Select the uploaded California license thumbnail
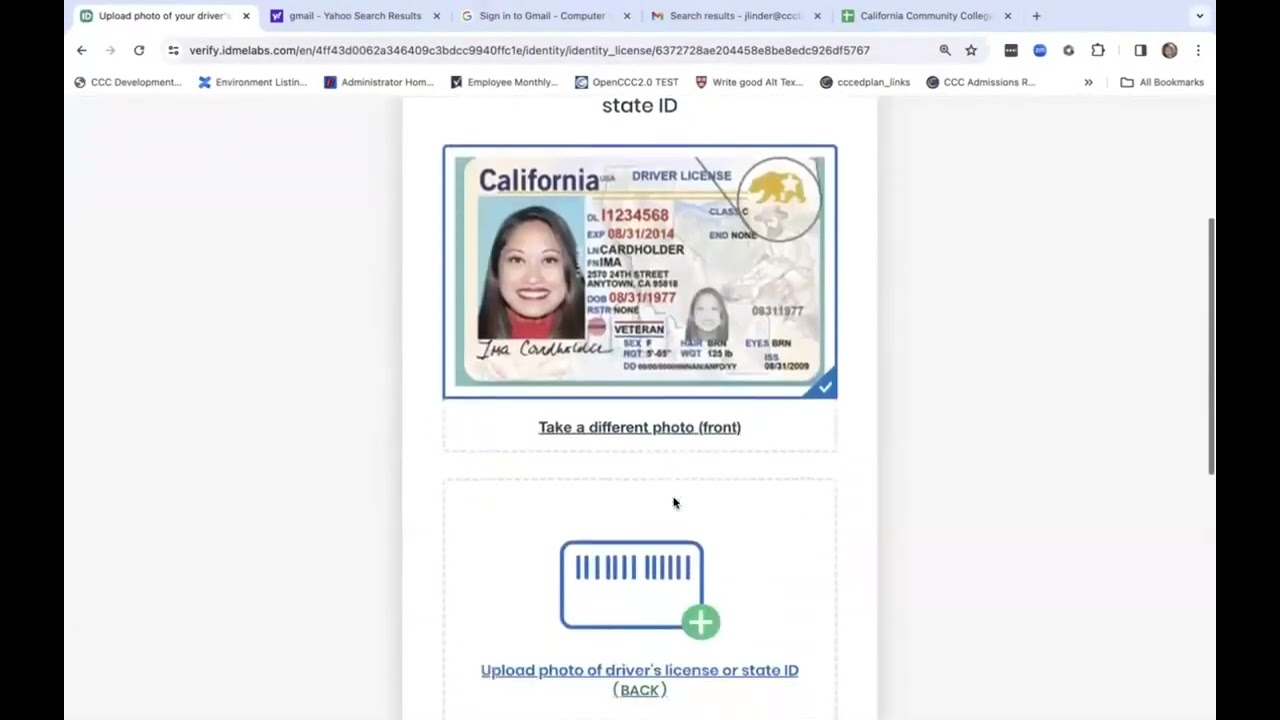The height and width of the screenshot is (720, 1280). click(640, 271)
